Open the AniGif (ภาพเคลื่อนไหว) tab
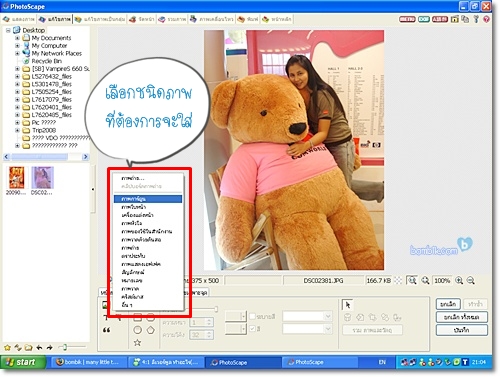 212,19
